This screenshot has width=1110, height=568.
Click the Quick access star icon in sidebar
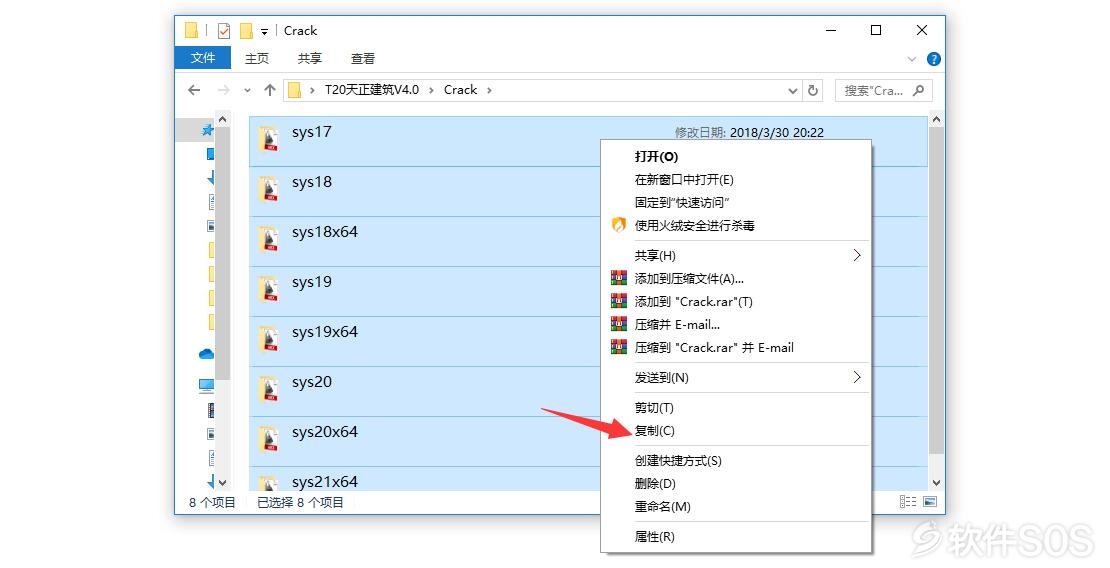(x=207, y=130)
